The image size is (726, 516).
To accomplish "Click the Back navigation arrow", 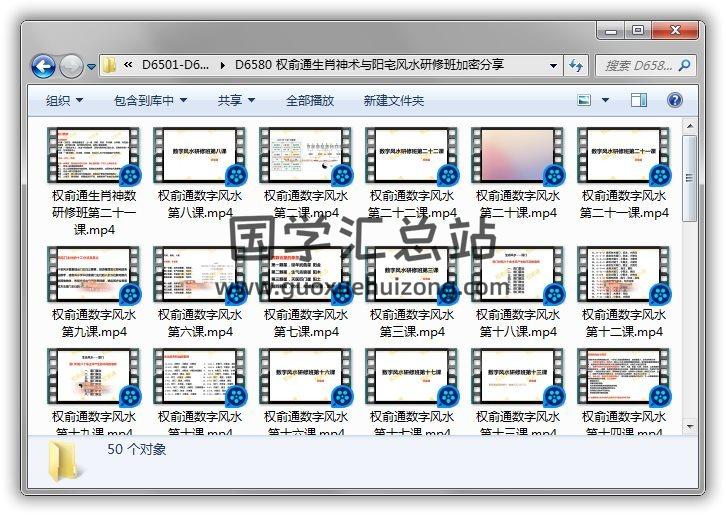I will tap(44, 66).
